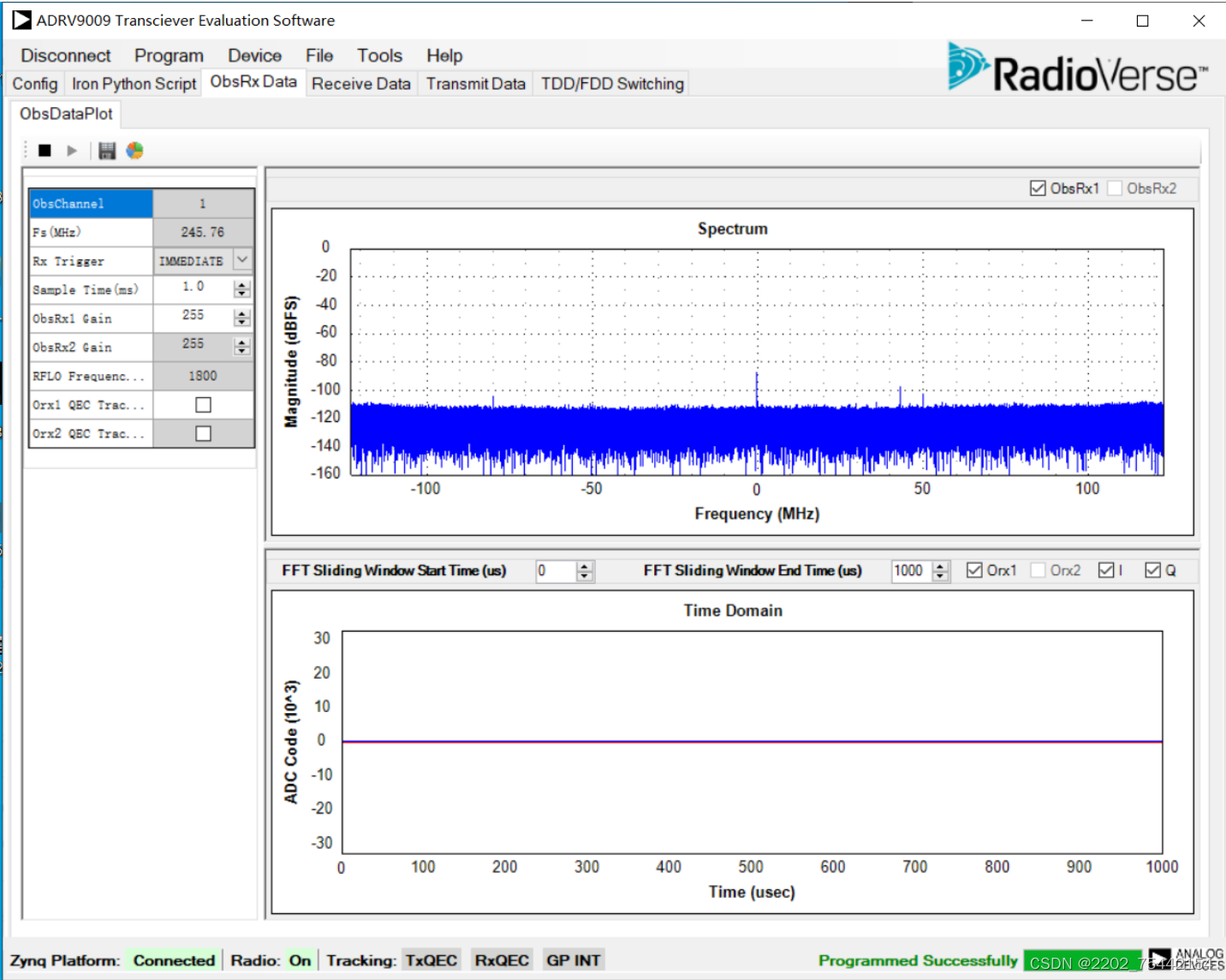This screenshot has width=1226, height=980.
Task: Click the ObsRx2 Gain stepper arrows
Action: [242, 346]
